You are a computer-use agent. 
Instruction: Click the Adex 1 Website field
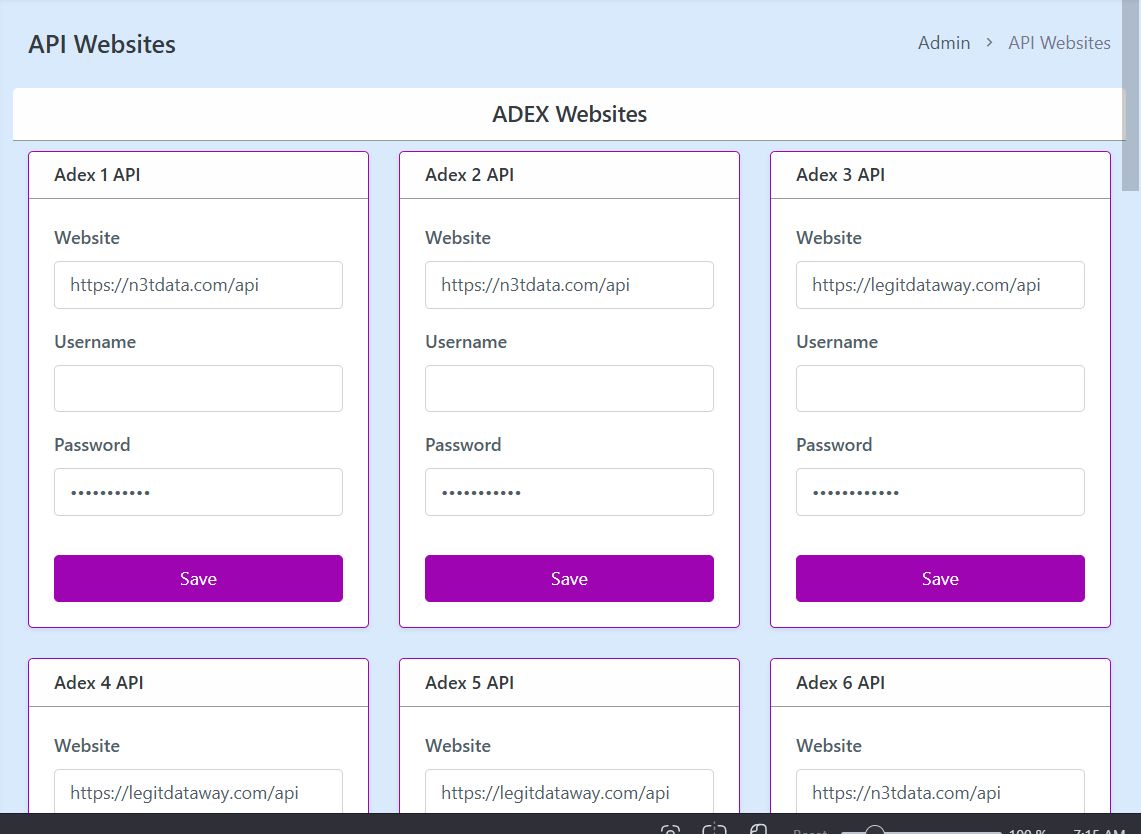[198, 285]
